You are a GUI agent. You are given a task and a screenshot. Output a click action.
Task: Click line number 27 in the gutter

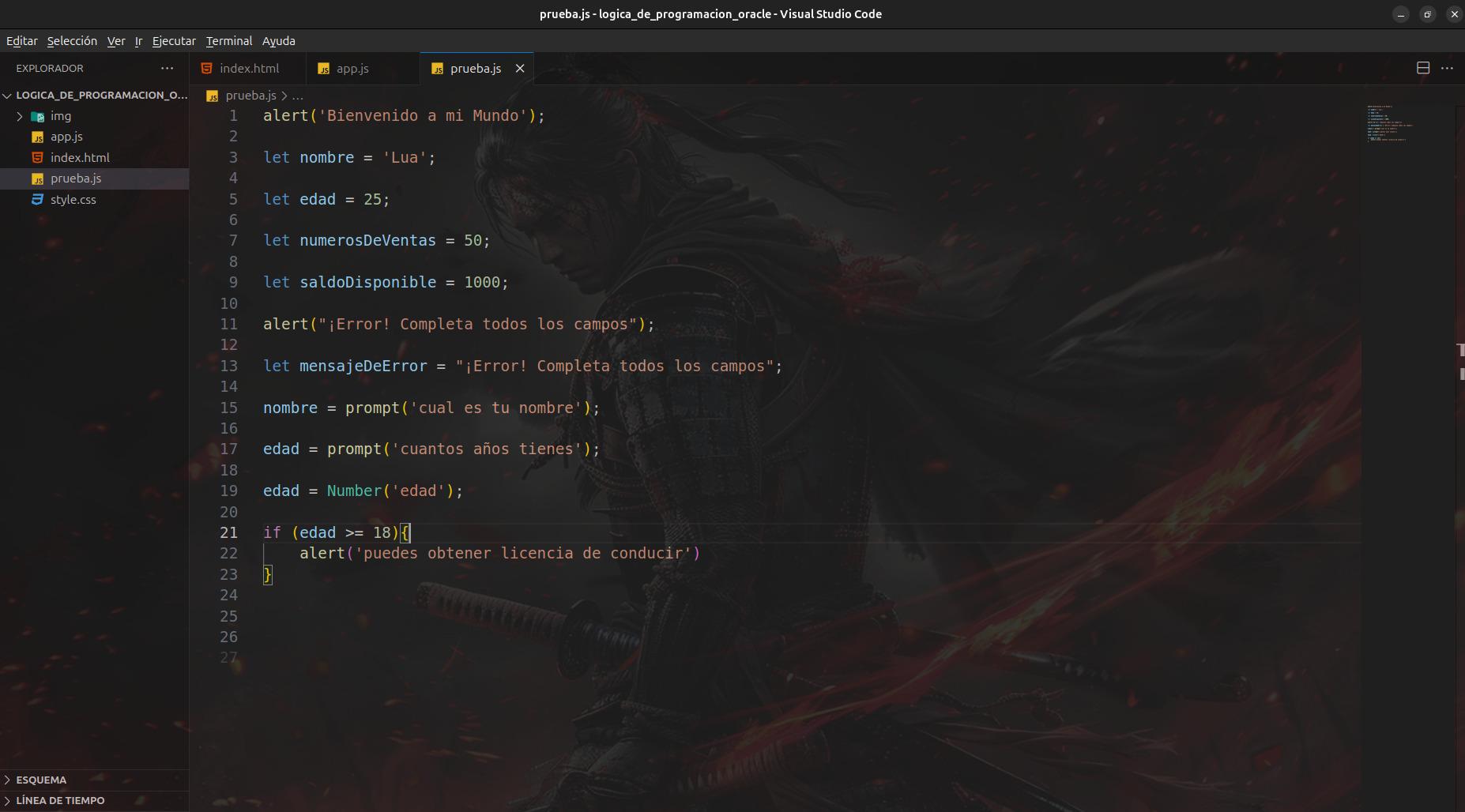click(x=228, y=657)
